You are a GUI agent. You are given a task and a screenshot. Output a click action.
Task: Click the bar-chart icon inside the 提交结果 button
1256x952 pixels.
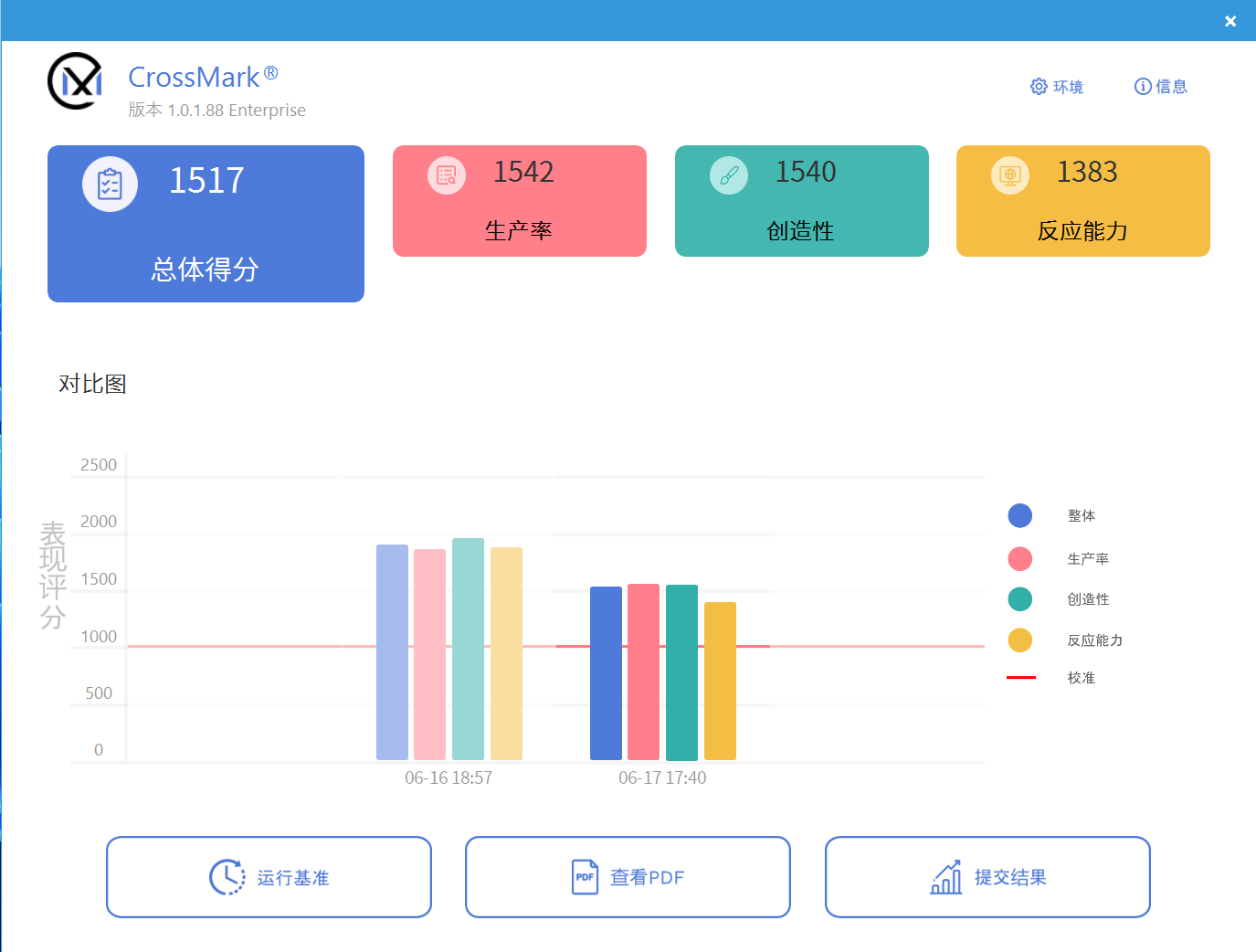pyautogui.click(x=947, y=877)
